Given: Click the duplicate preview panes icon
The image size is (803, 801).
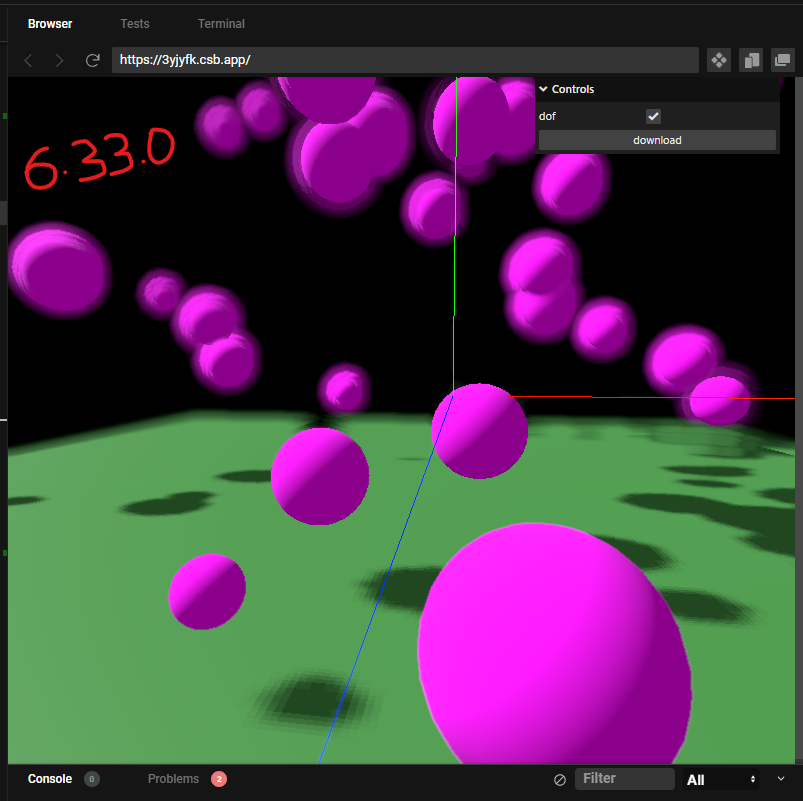Looking at the screenshot, I should coord(750,60).
